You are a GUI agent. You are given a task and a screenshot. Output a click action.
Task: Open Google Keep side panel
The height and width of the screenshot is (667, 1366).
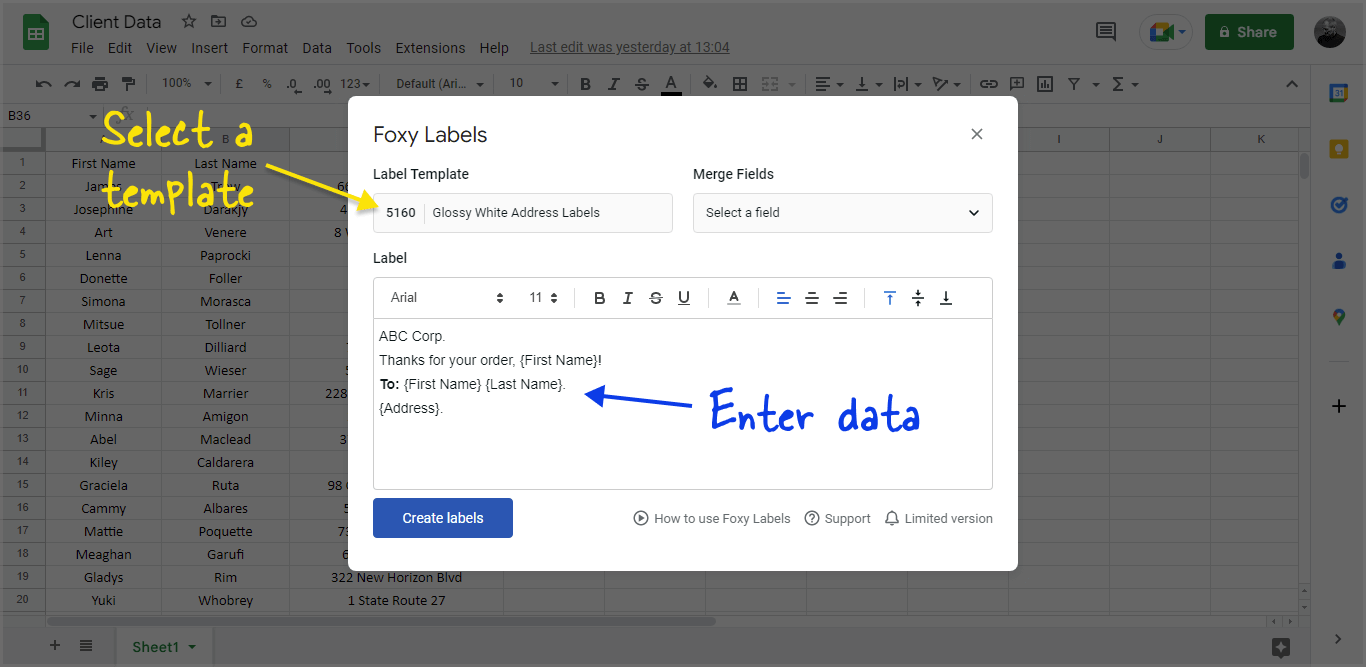pyautogui.click(x=1338, y=149)
